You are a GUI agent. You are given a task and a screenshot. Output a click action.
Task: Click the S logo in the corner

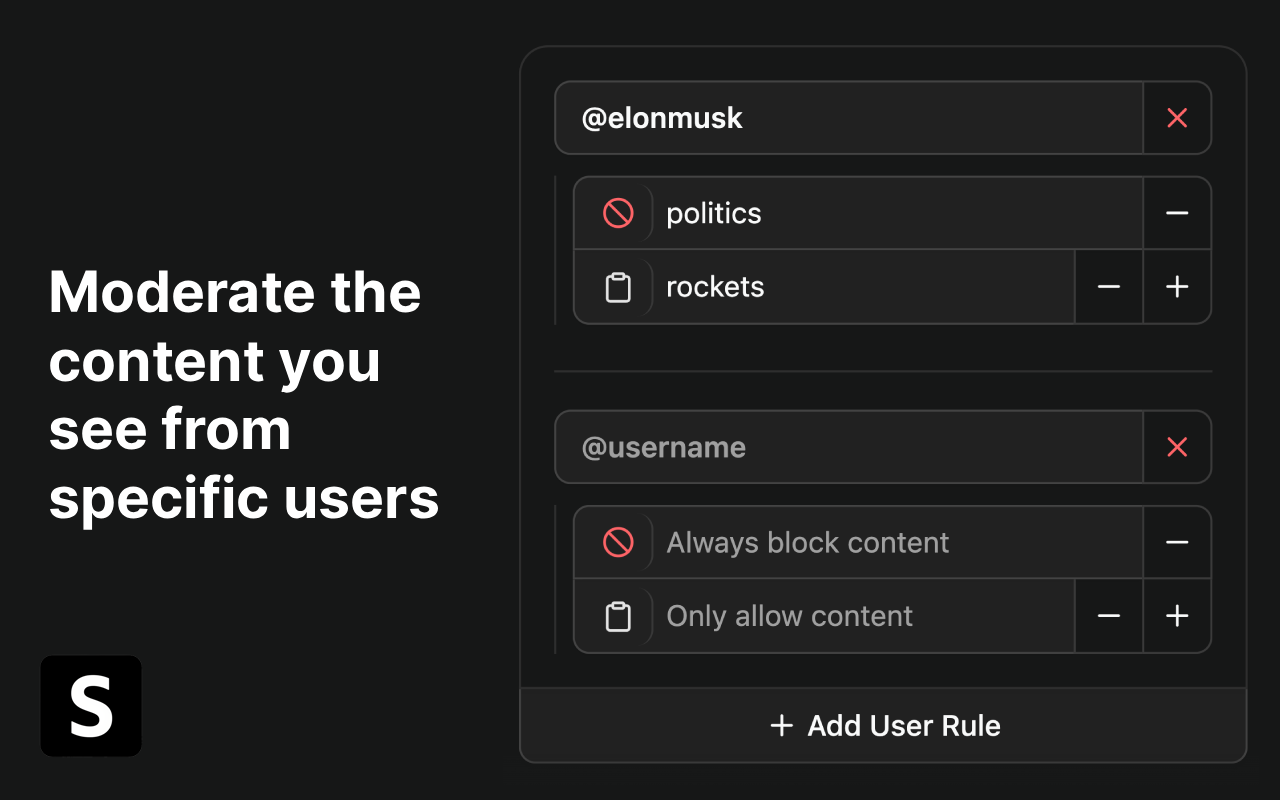[x=91, y=706]
